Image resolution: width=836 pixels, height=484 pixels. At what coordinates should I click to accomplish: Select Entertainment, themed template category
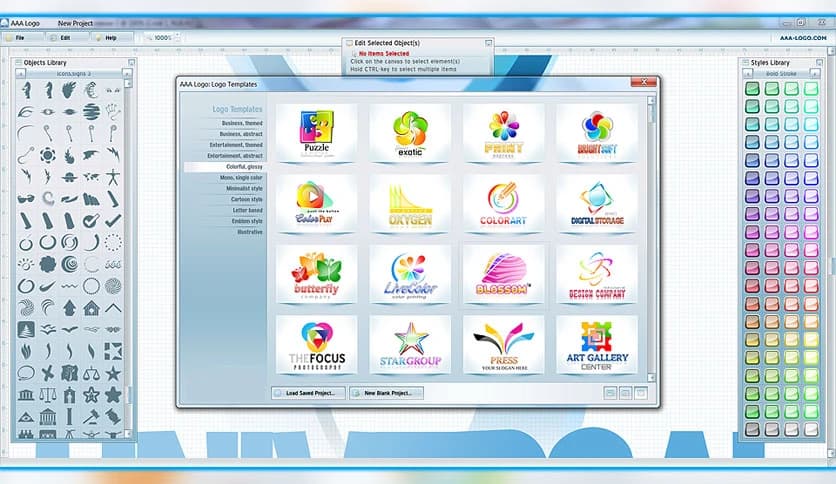(x=236, y=145)
